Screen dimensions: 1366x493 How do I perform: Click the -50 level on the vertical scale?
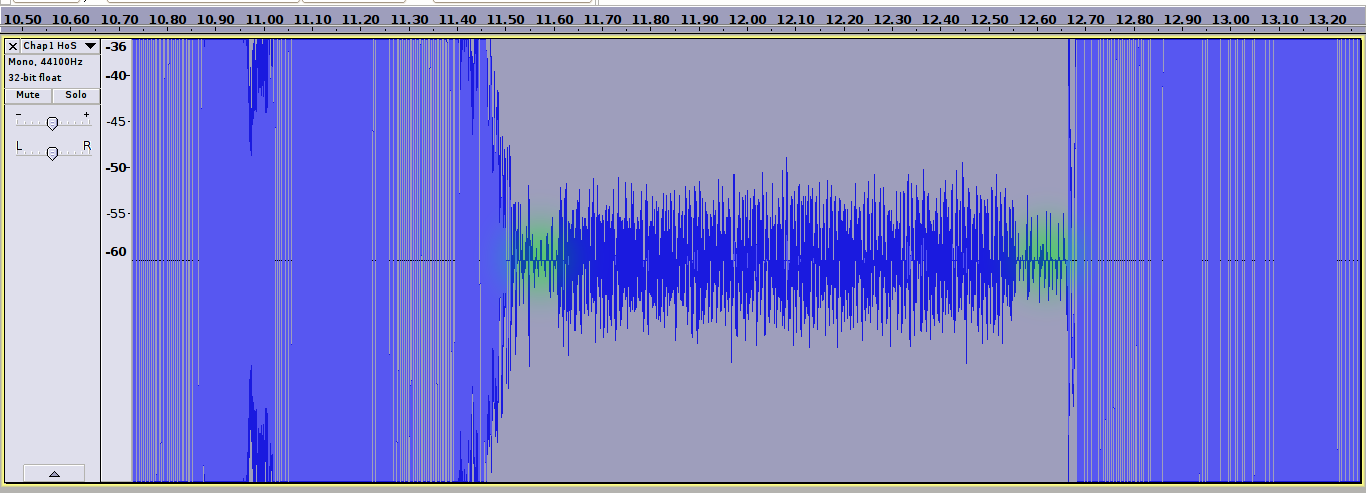117,167
